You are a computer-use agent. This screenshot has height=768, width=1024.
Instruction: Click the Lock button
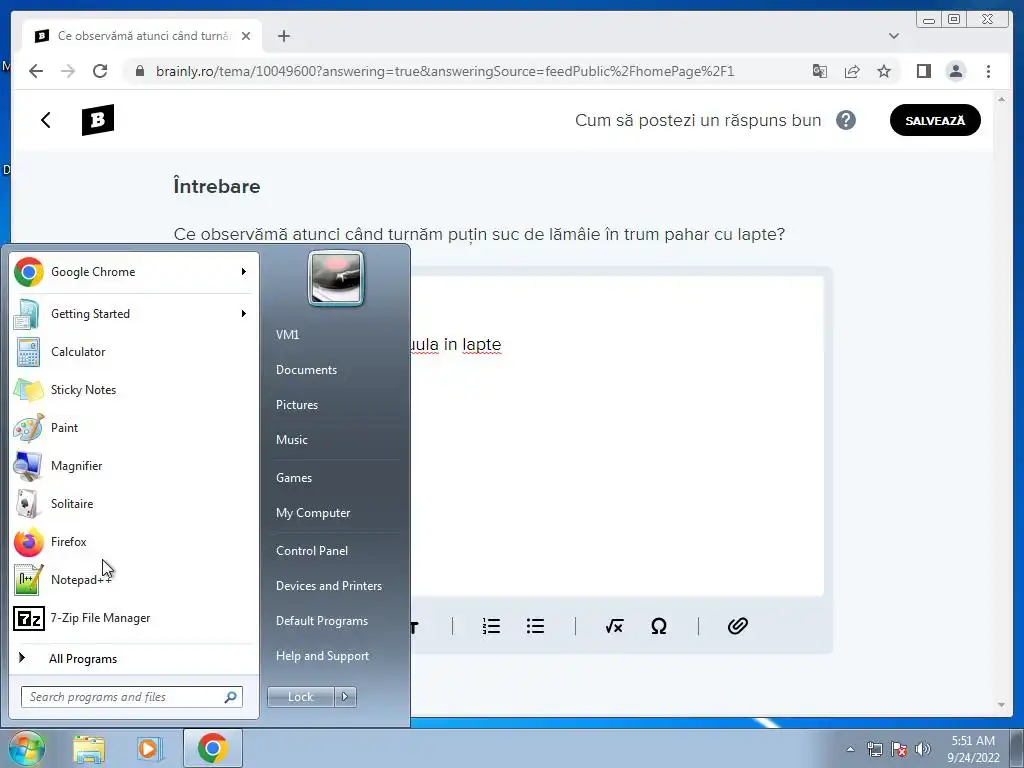tap(301, 697)
